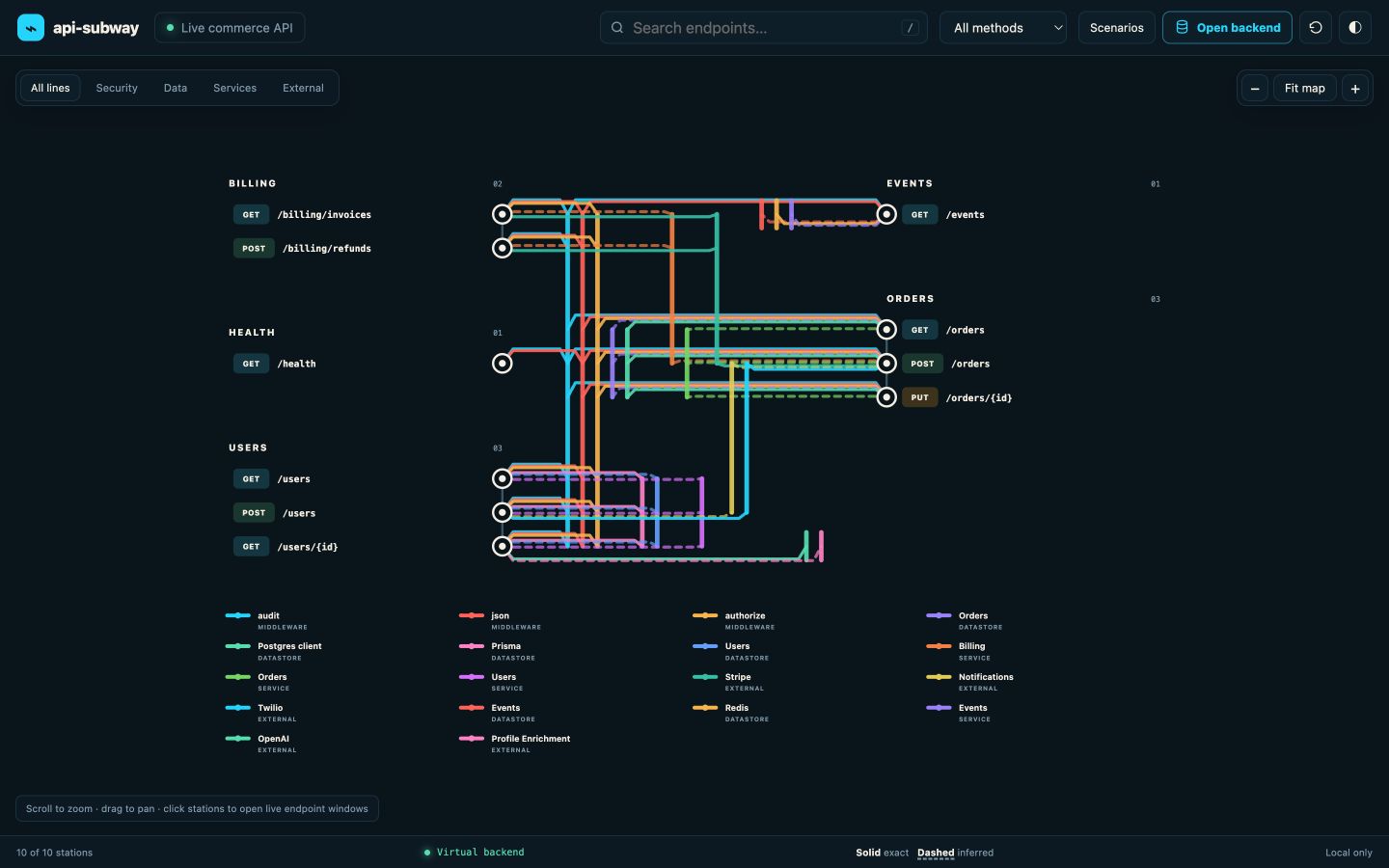Click the api-subway logo icon

coord(31,27)
